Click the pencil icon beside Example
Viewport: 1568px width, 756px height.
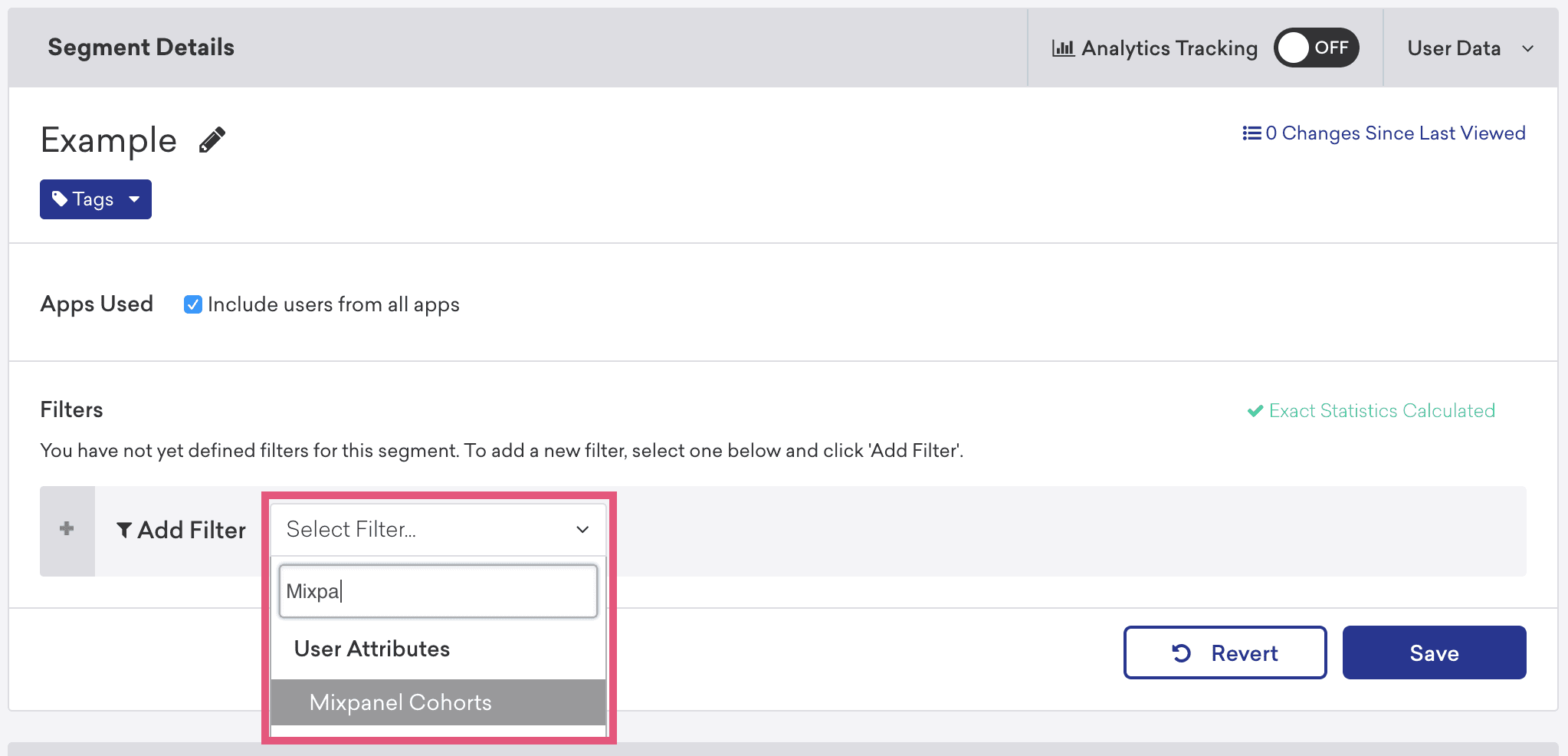(x=212, y=140)
